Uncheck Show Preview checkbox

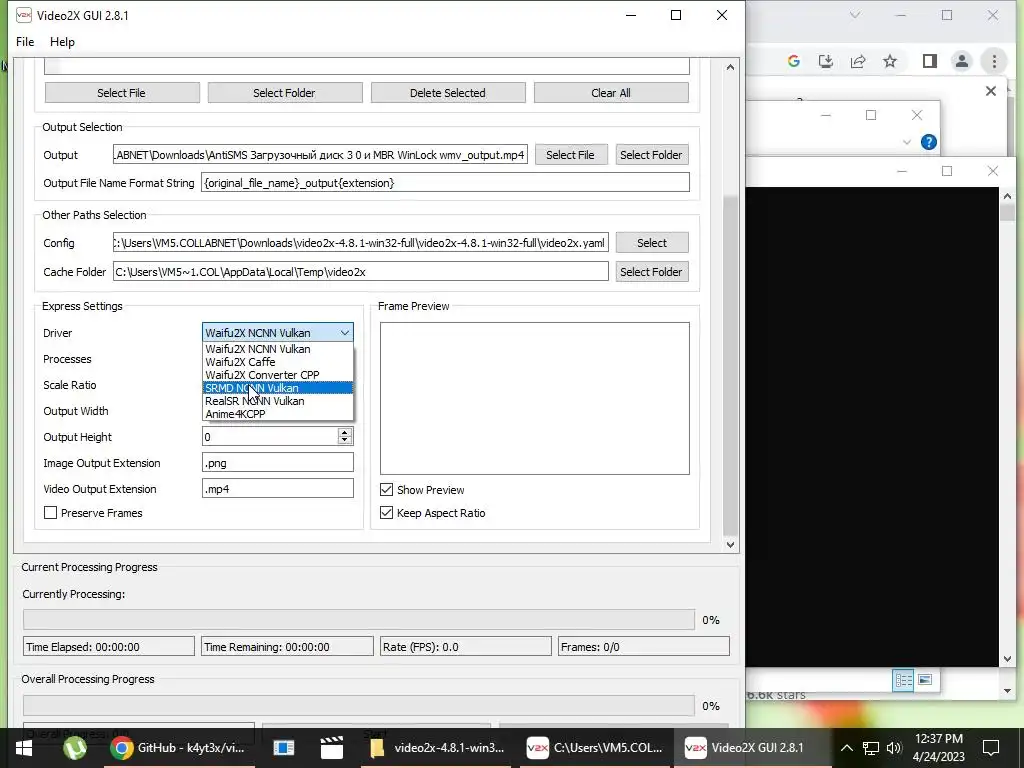click(x=387, y=490)
